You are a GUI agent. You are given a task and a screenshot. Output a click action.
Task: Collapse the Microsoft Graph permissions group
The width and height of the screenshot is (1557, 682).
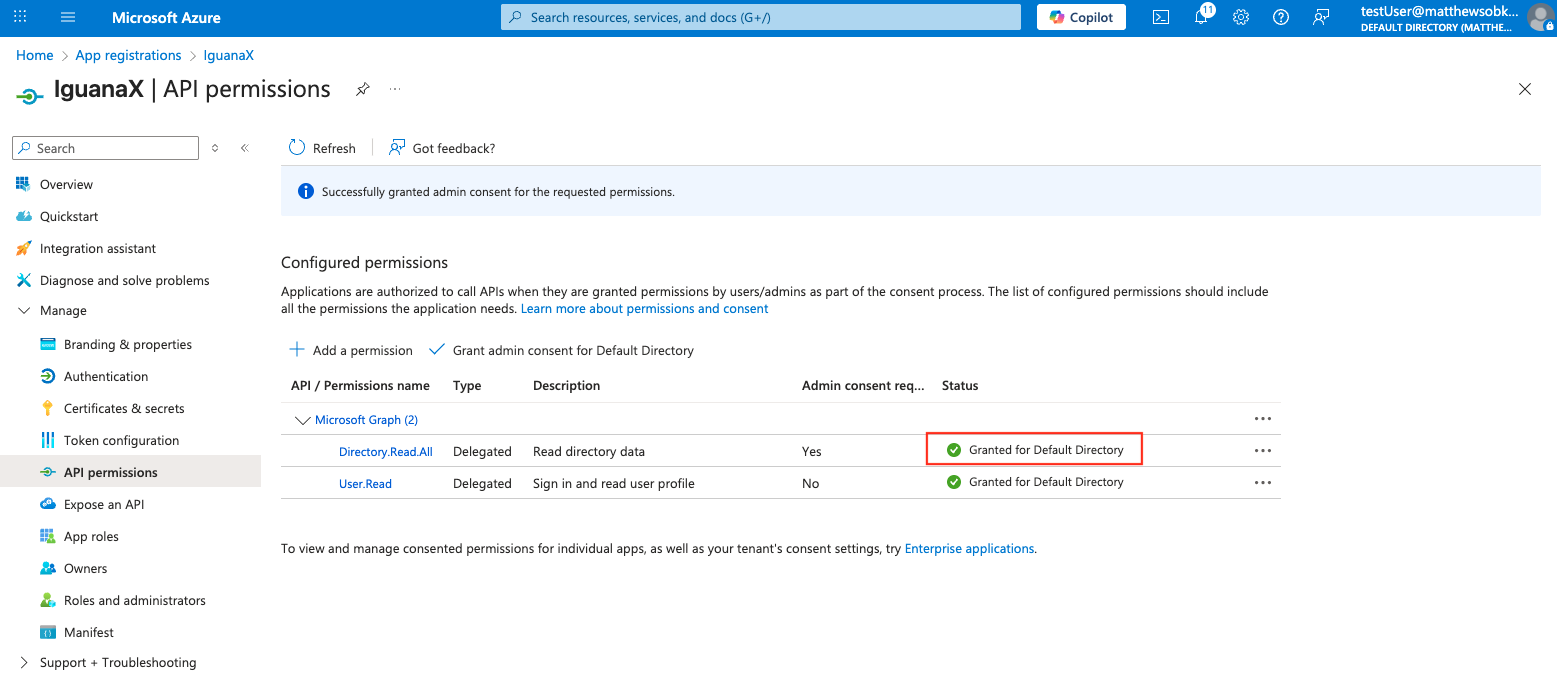pyautogui.click(x=302, y=420)
